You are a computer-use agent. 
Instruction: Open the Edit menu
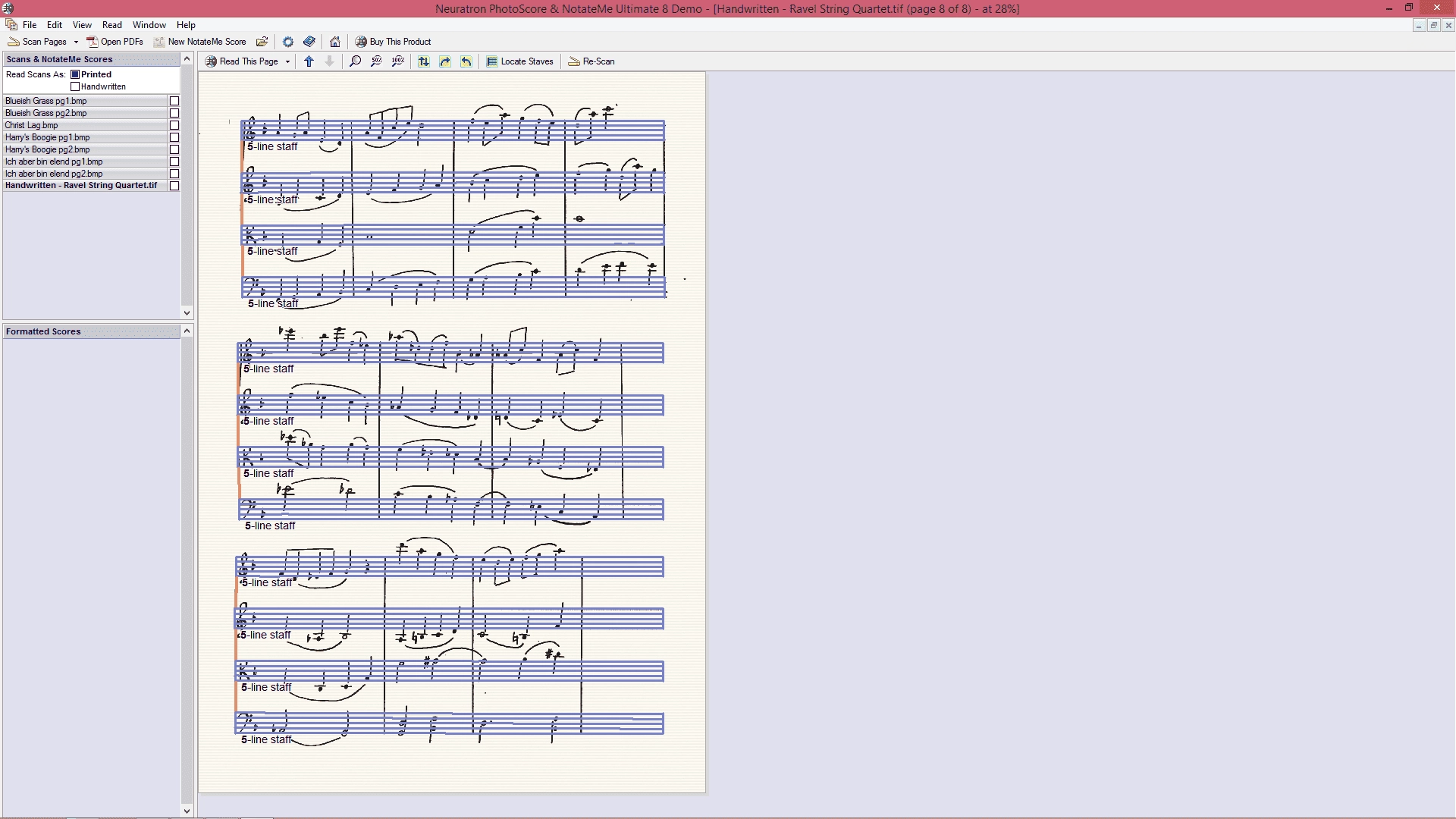click(55, 25)
